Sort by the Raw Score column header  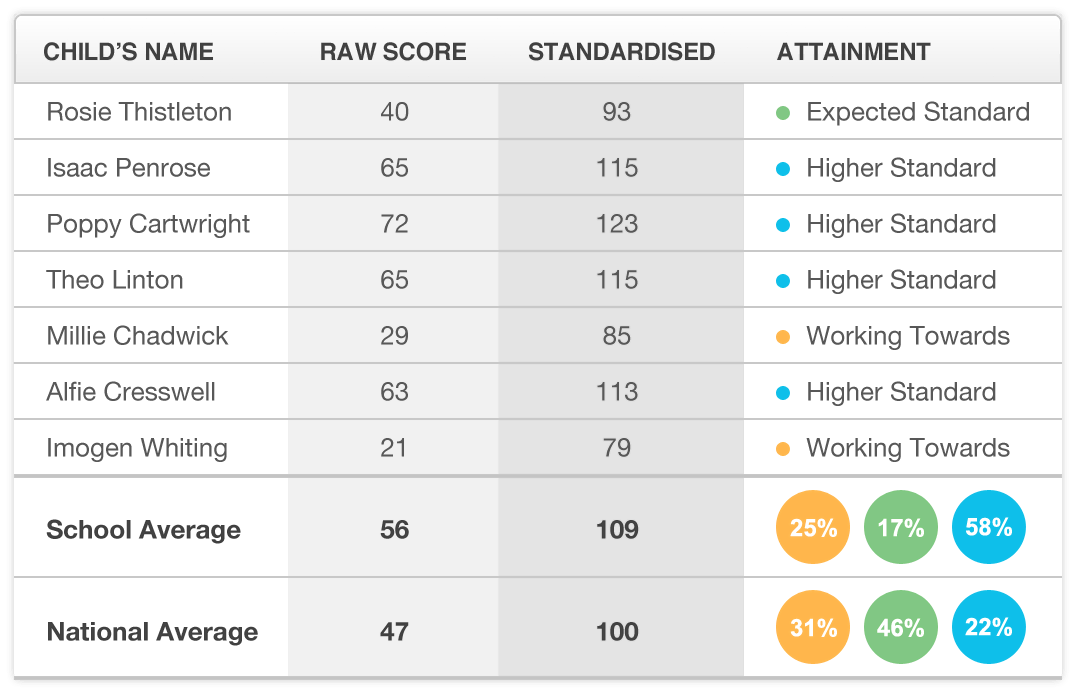393,52
